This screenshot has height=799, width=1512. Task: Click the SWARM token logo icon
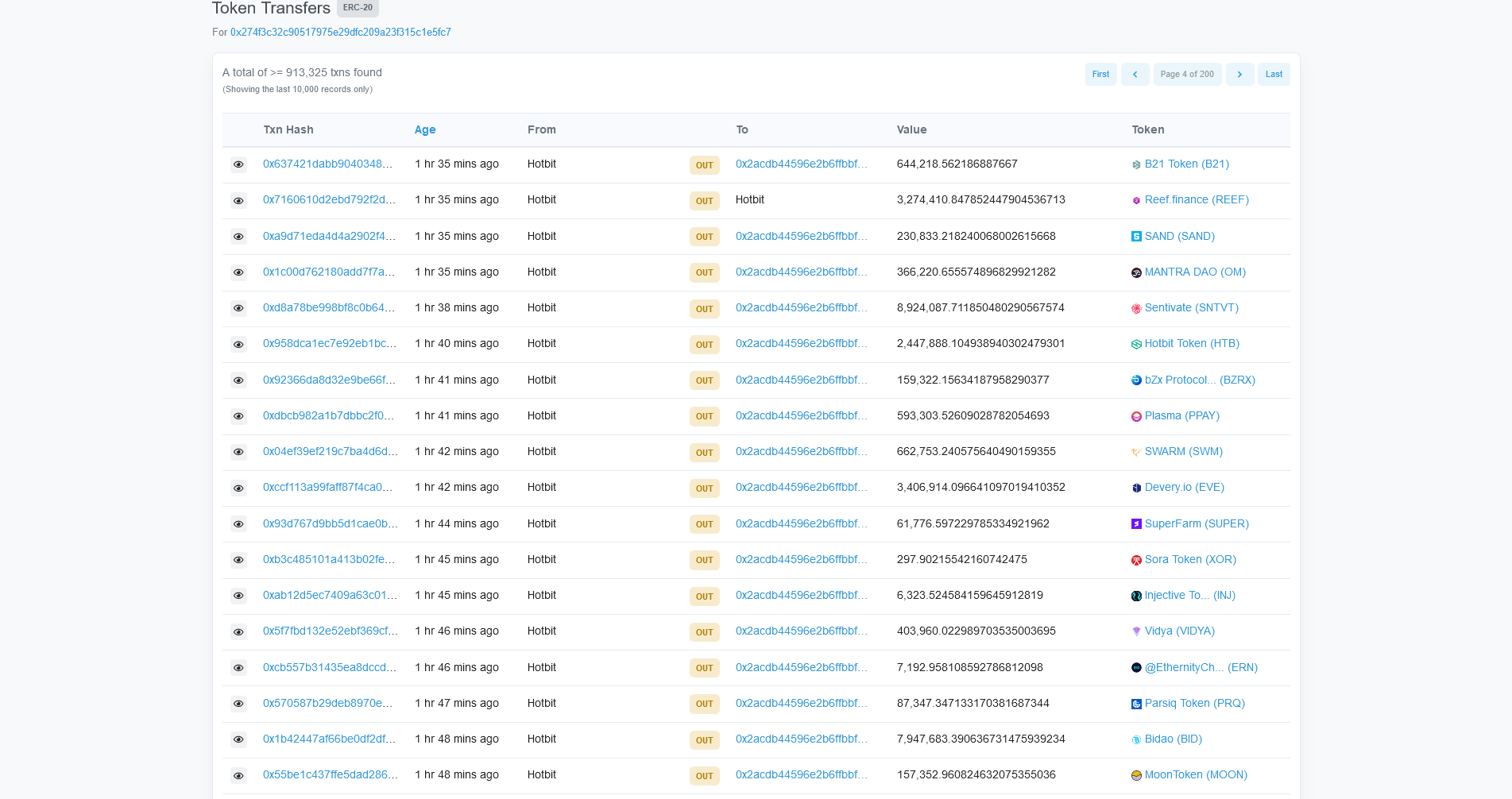[1136, 452]
